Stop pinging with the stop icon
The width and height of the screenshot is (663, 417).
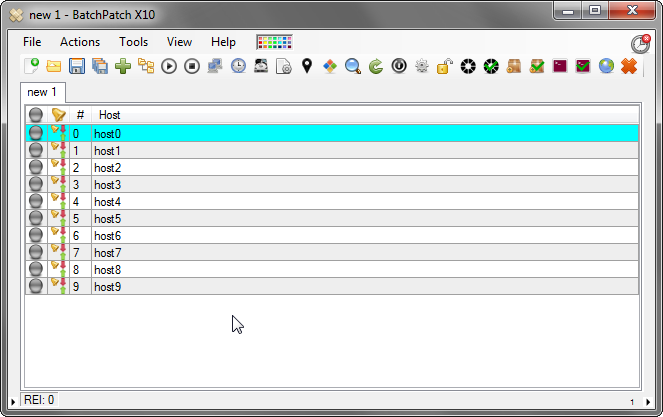coord(192,66)
